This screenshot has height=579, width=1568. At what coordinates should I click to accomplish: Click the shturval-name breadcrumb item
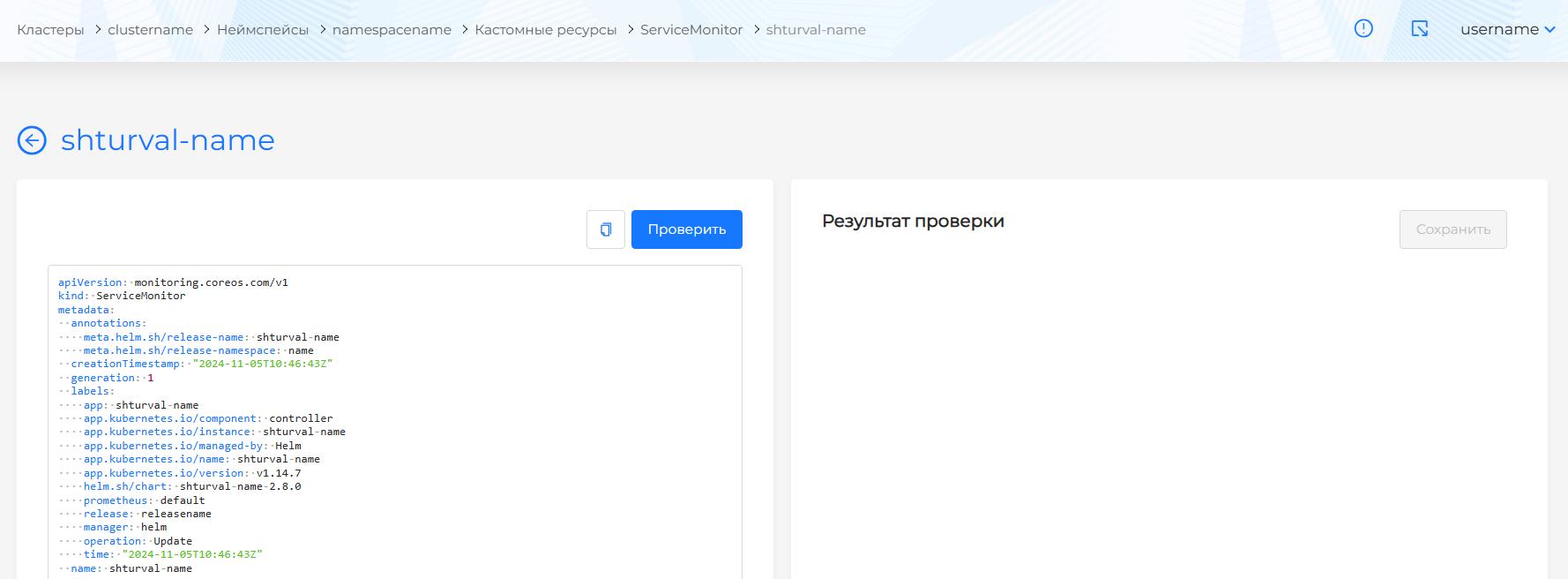(816, 30)
